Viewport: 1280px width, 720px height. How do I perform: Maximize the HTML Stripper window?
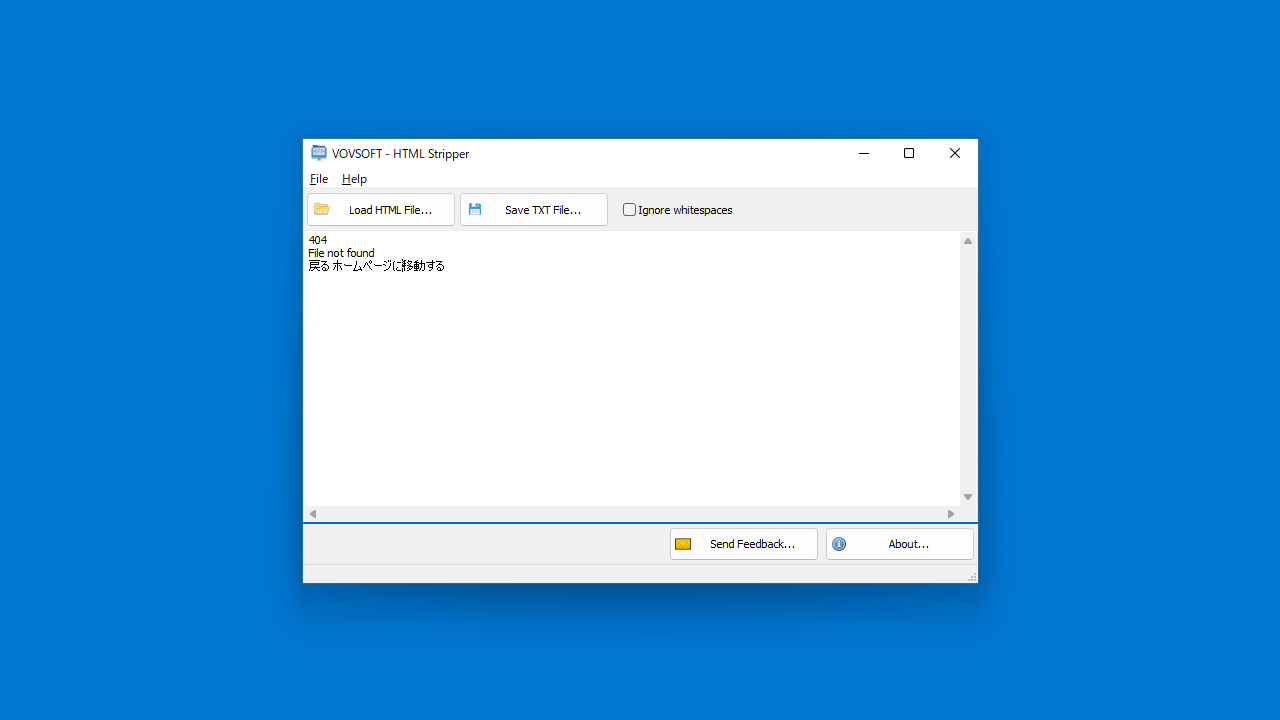click(x=909, y=153)
